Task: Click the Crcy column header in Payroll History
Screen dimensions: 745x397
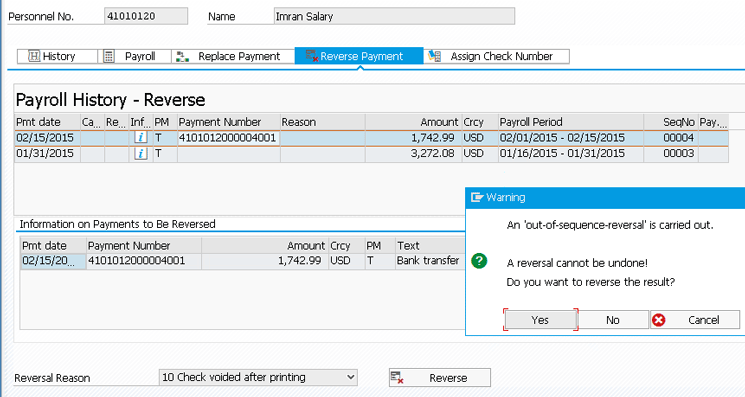Action: [x=480, y=122]
